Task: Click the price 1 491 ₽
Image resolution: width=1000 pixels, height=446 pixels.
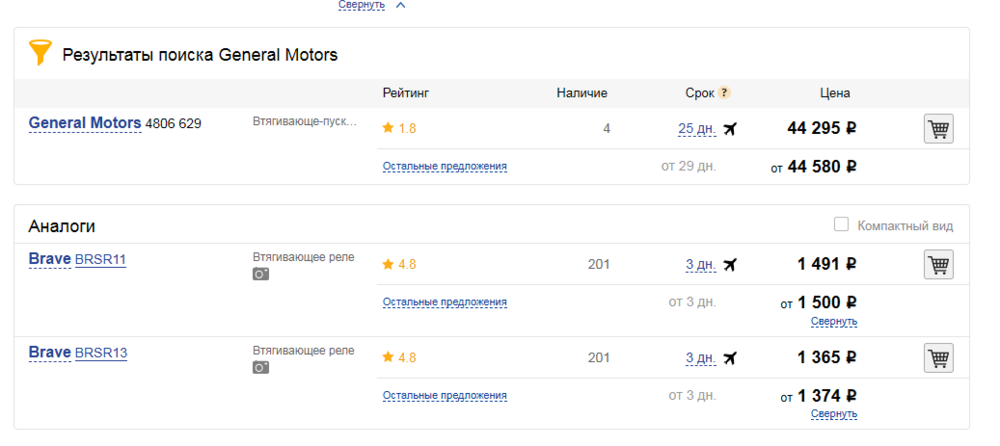Action: [x=827, y=264]
